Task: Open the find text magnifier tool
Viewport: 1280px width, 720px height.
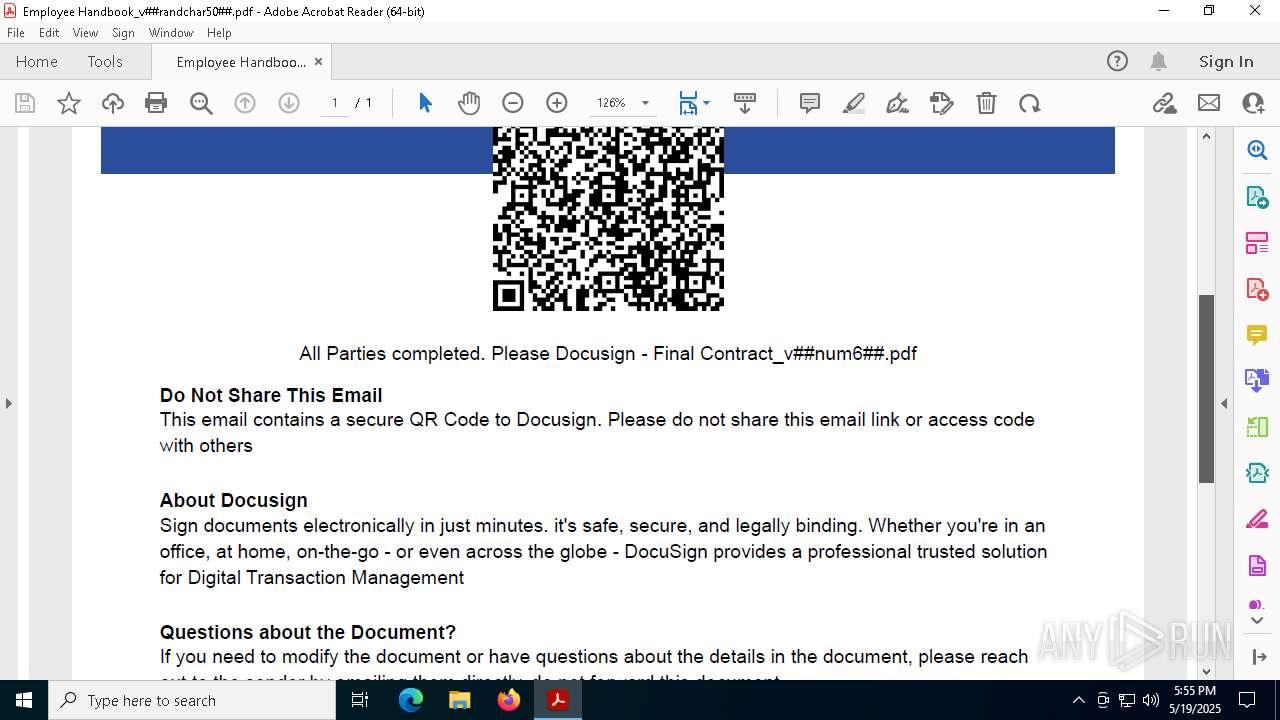Action: click(x=201, y=103)
